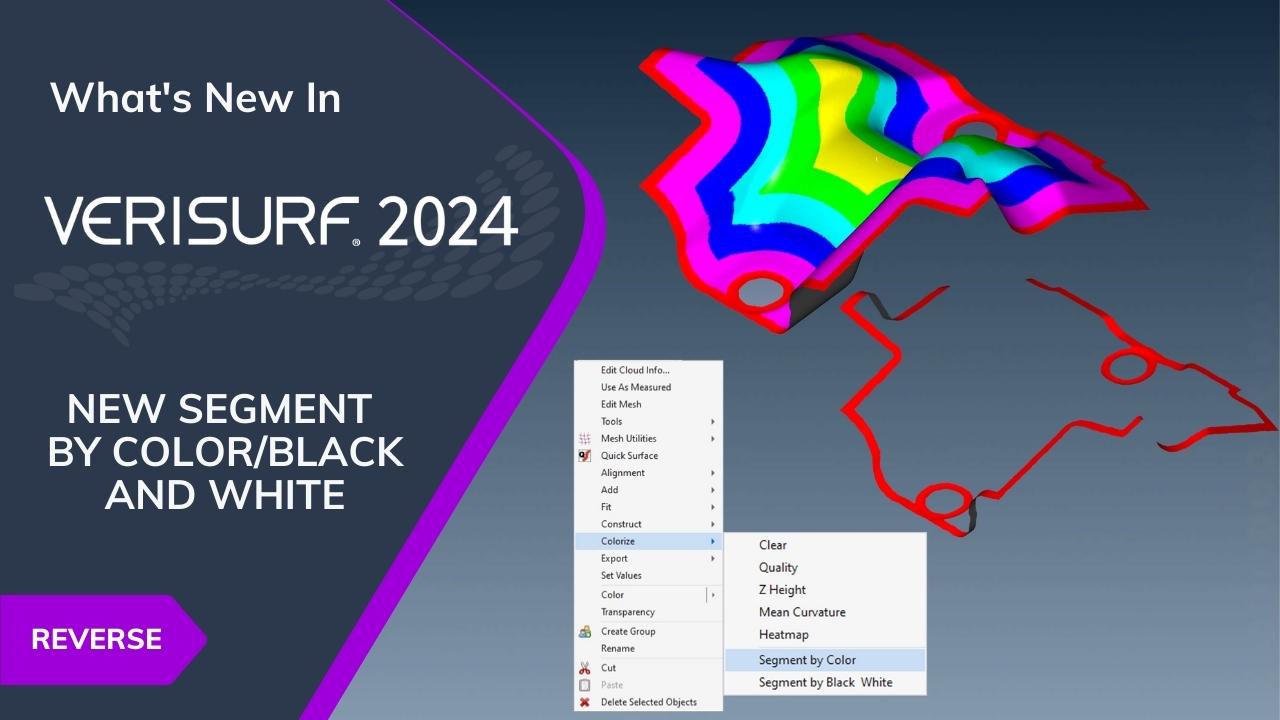Image resolution: width=1280 pixels, height=720 pixels.
Task: Click the Create Group icon
Action: pyautogui.click(x=585, y=631)
